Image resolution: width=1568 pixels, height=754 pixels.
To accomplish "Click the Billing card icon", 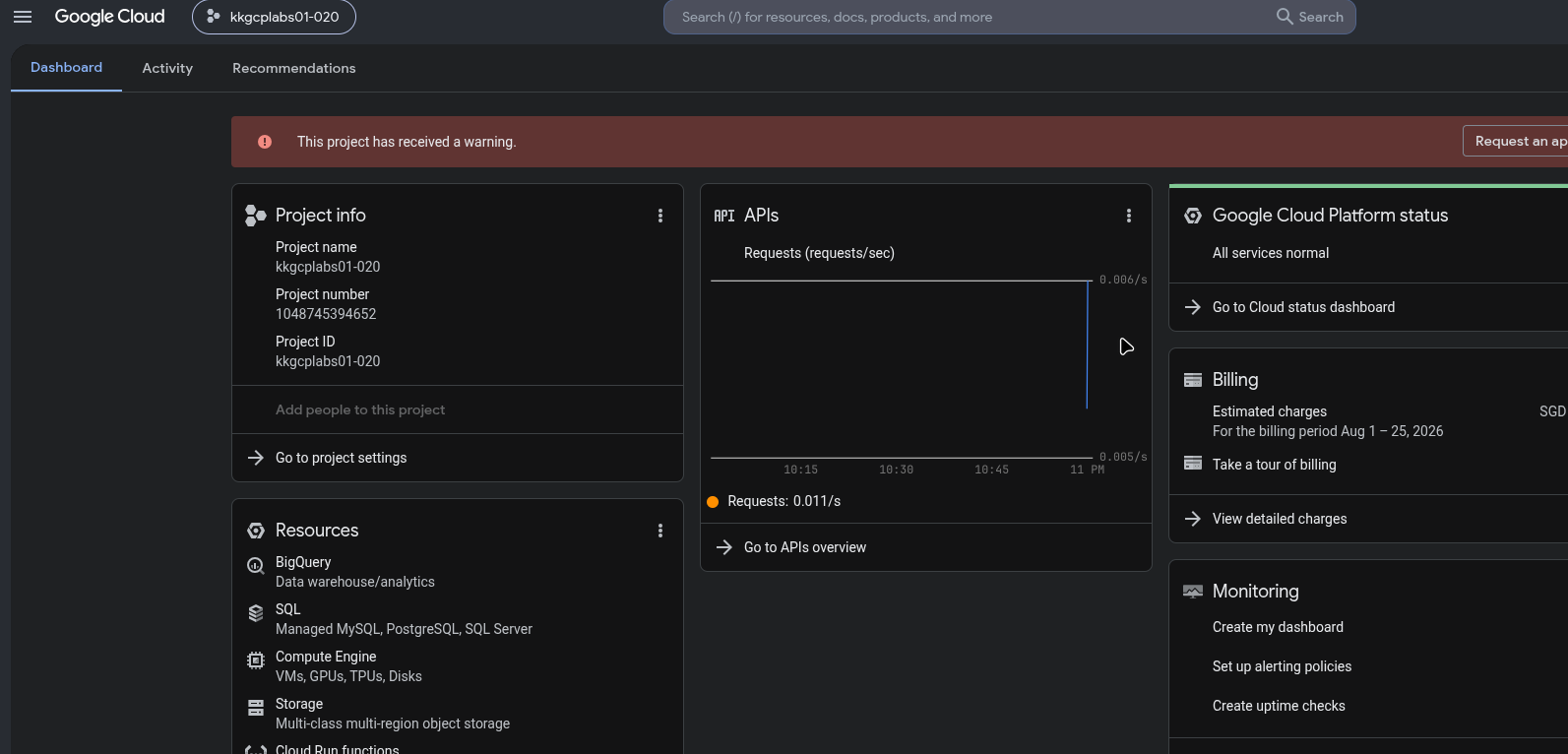I will point(1193,380).
